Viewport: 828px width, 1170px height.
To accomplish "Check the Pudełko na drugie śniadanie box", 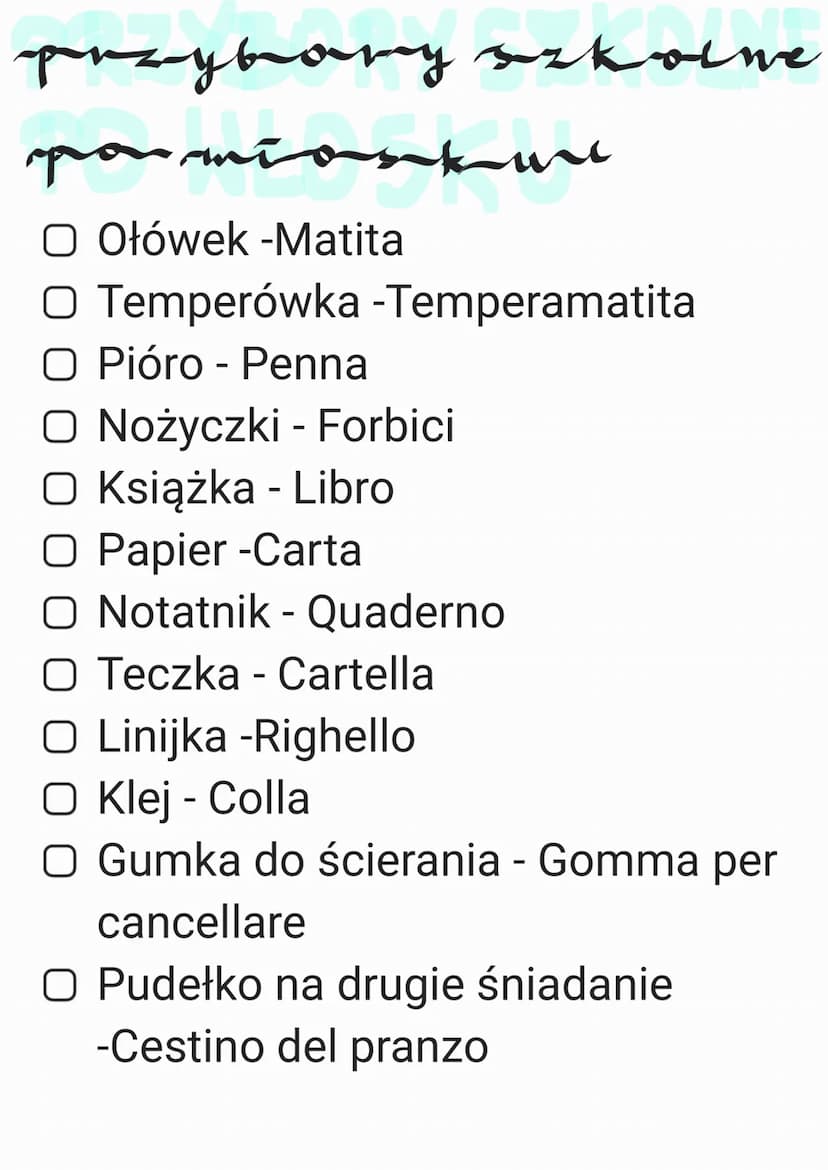I will (60, 985).
